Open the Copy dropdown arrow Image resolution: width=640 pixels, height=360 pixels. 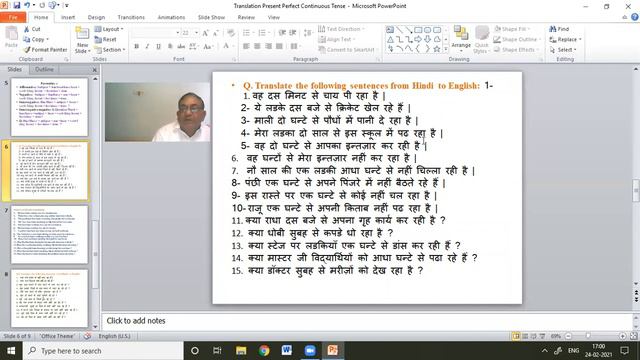coord(48,39)
